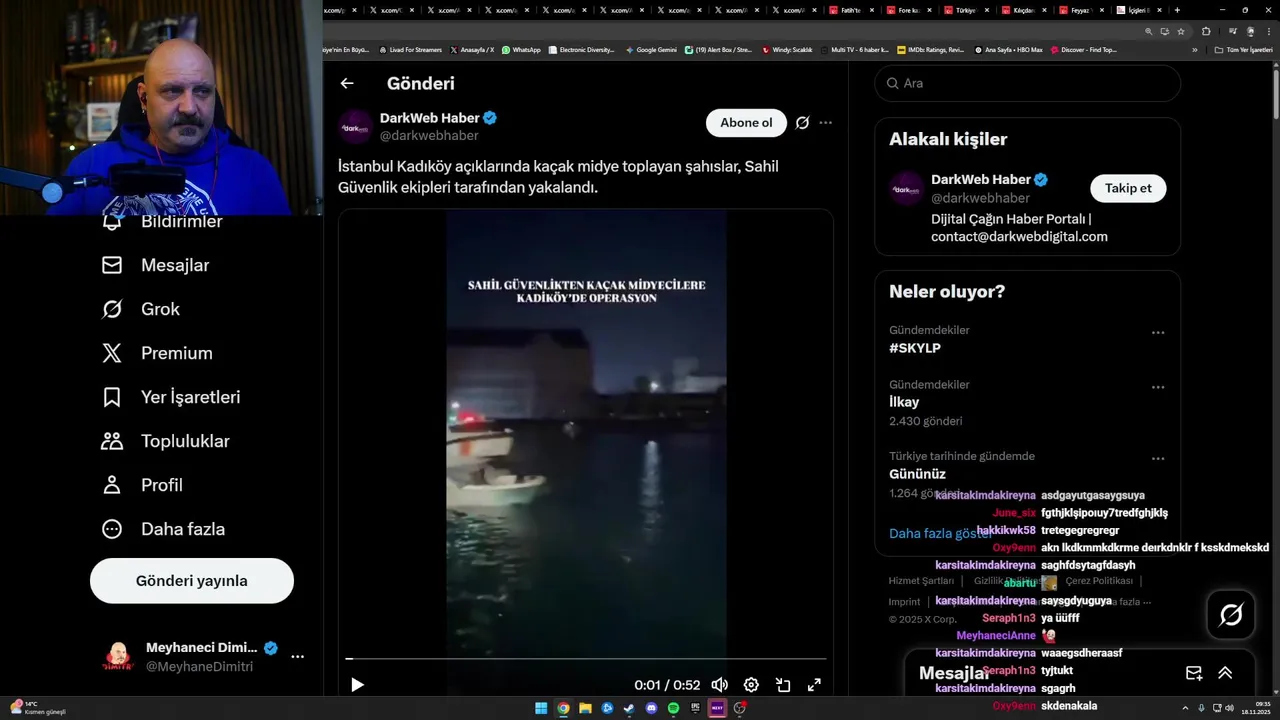Screen dimensions: 1280x720
Task: Show hidden bookmarks with the overflow chevron
Action: 1194,49
